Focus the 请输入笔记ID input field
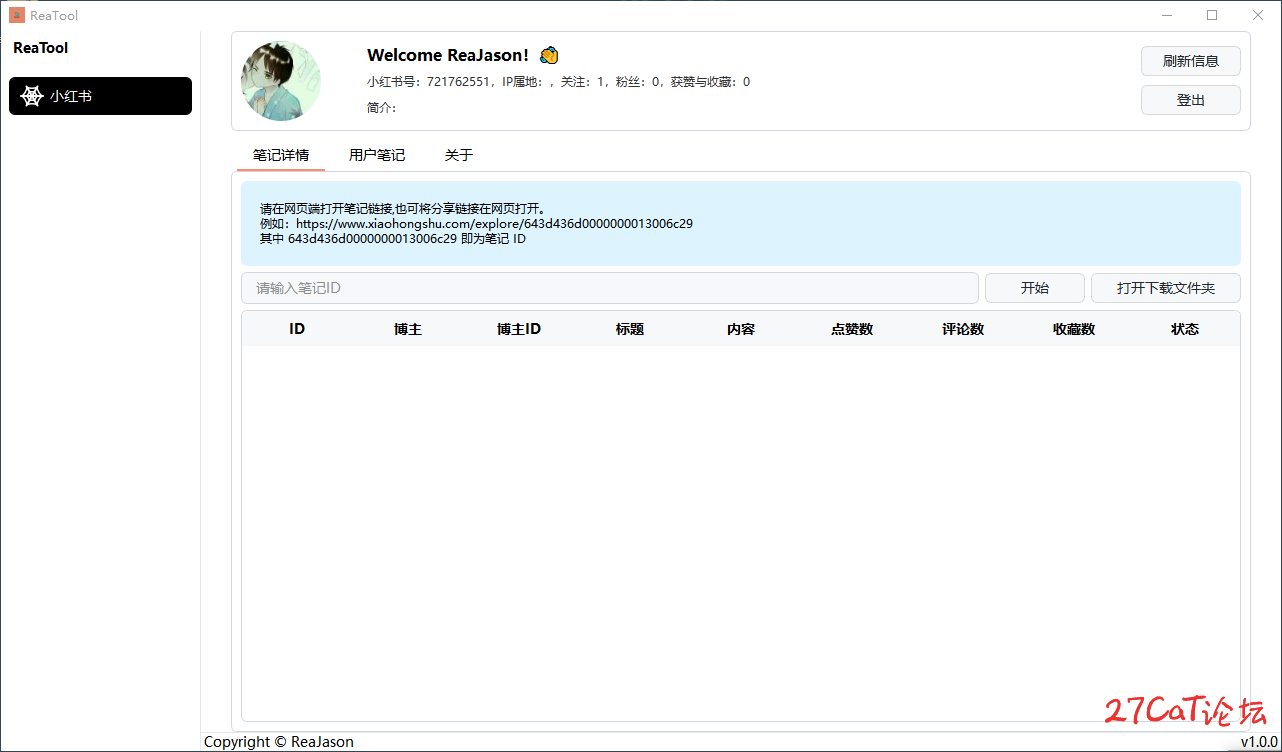The height and width of the screenshot is (752, 1282). pos(610,288)
